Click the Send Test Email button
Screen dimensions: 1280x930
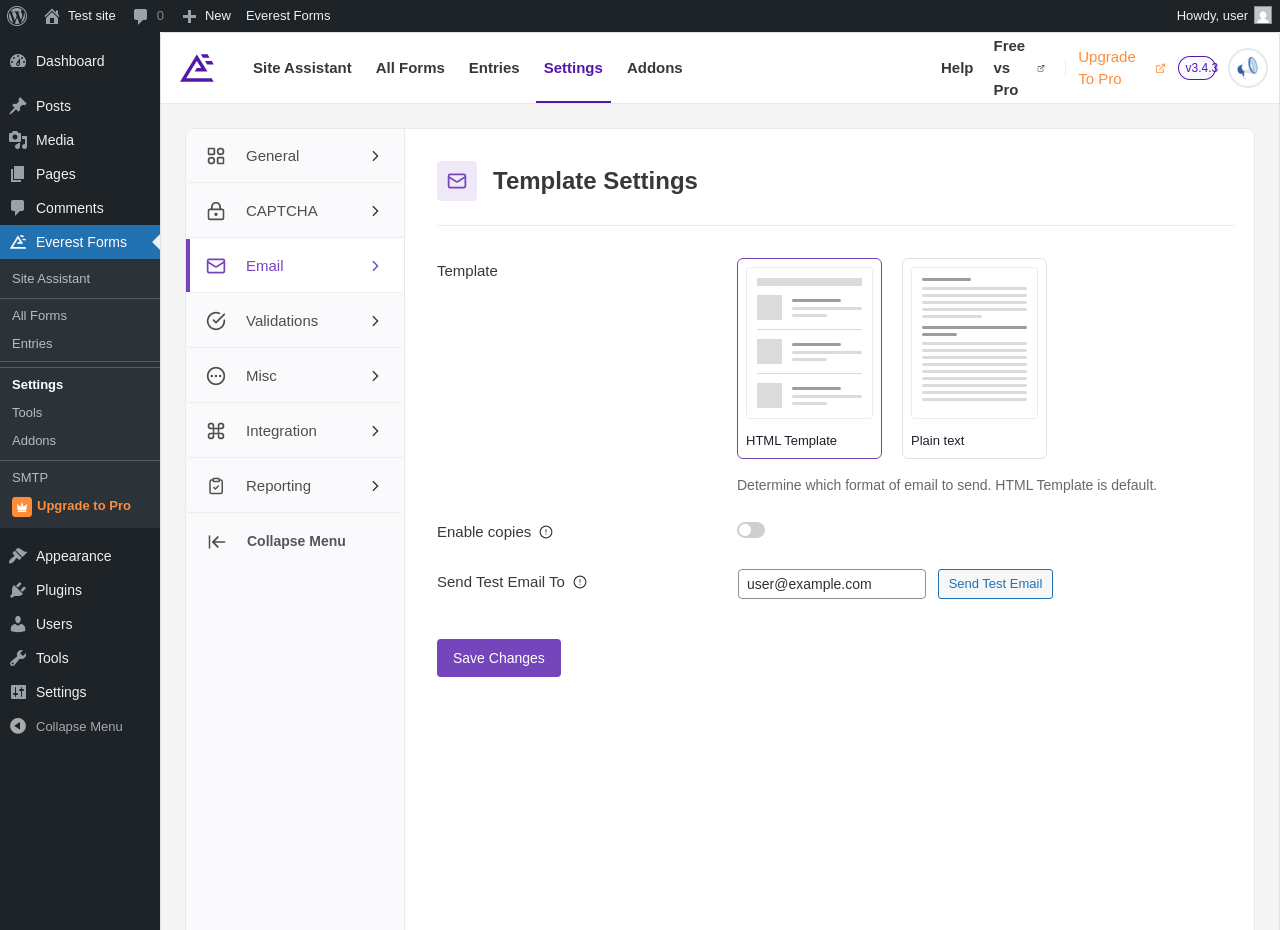click(x=995, y=584)
